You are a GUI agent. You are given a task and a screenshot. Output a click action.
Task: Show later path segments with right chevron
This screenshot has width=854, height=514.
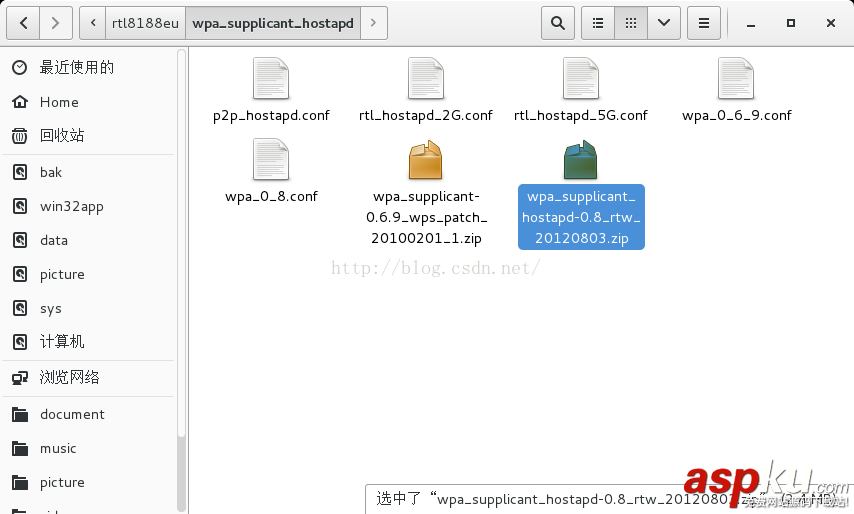coord(374,23)
